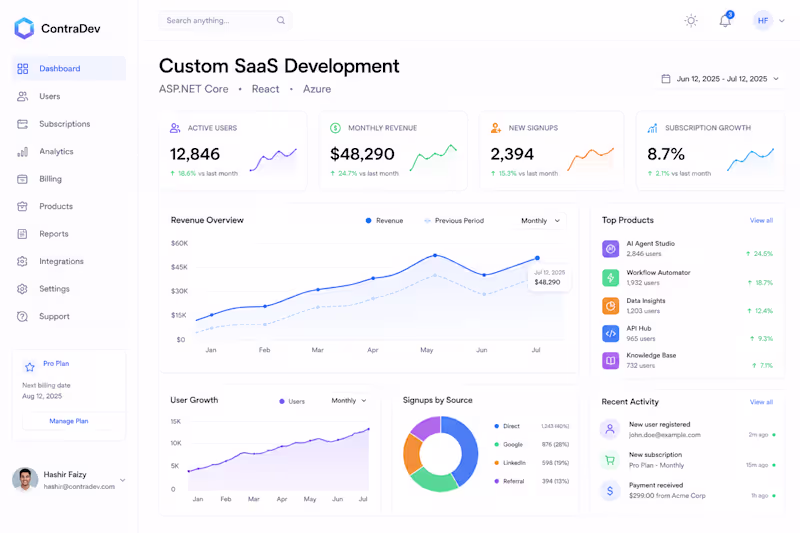Go to Users in sidebar
Image resolution: width=800 pixels, height=533 pixels.
[x=68, y=96]
